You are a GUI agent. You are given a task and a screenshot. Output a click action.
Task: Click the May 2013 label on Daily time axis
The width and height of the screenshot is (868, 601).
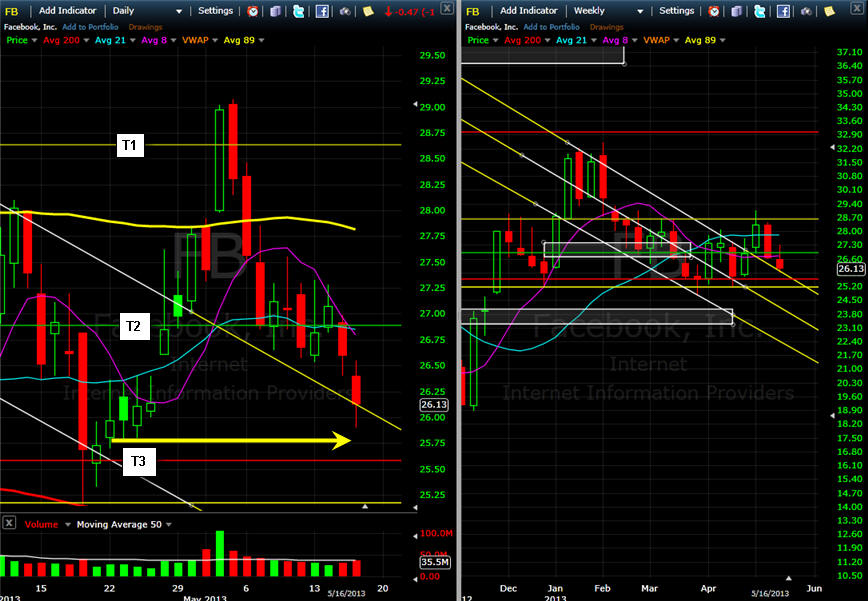coord(205,598)
